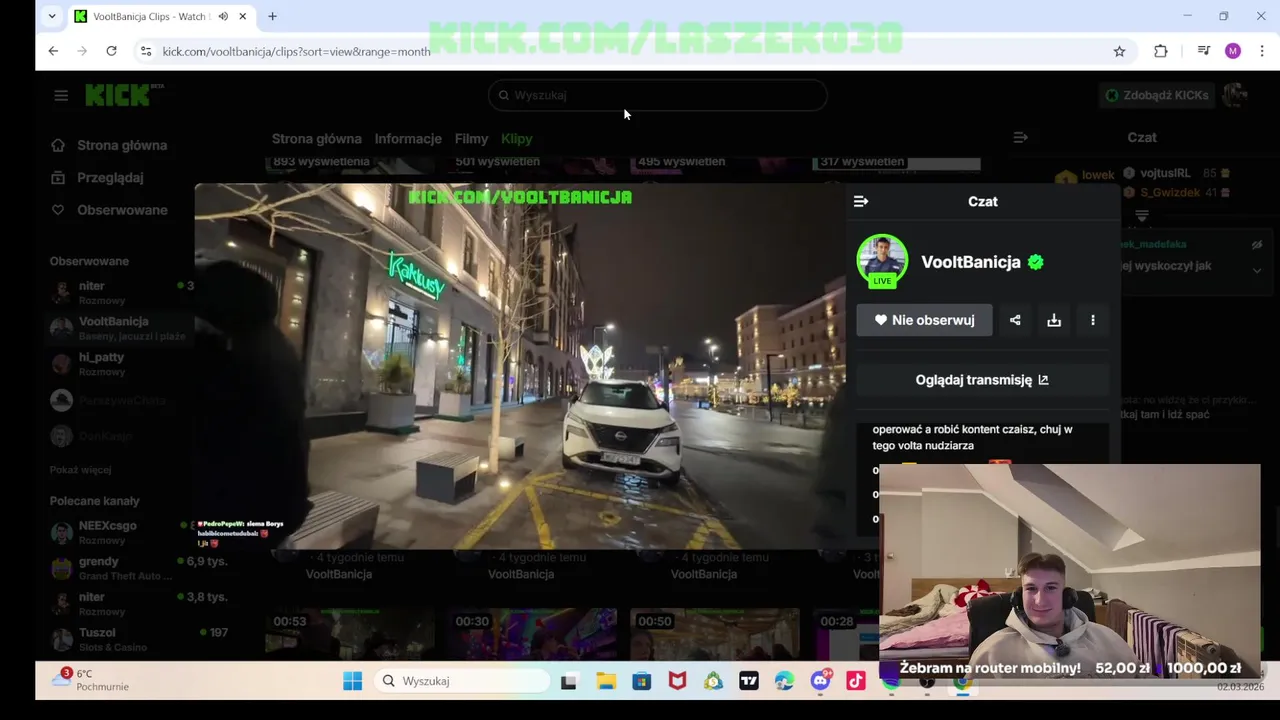Mute the tab via speaker icon
Screen dimensions: 1280x720
click(x=223, y=16)
